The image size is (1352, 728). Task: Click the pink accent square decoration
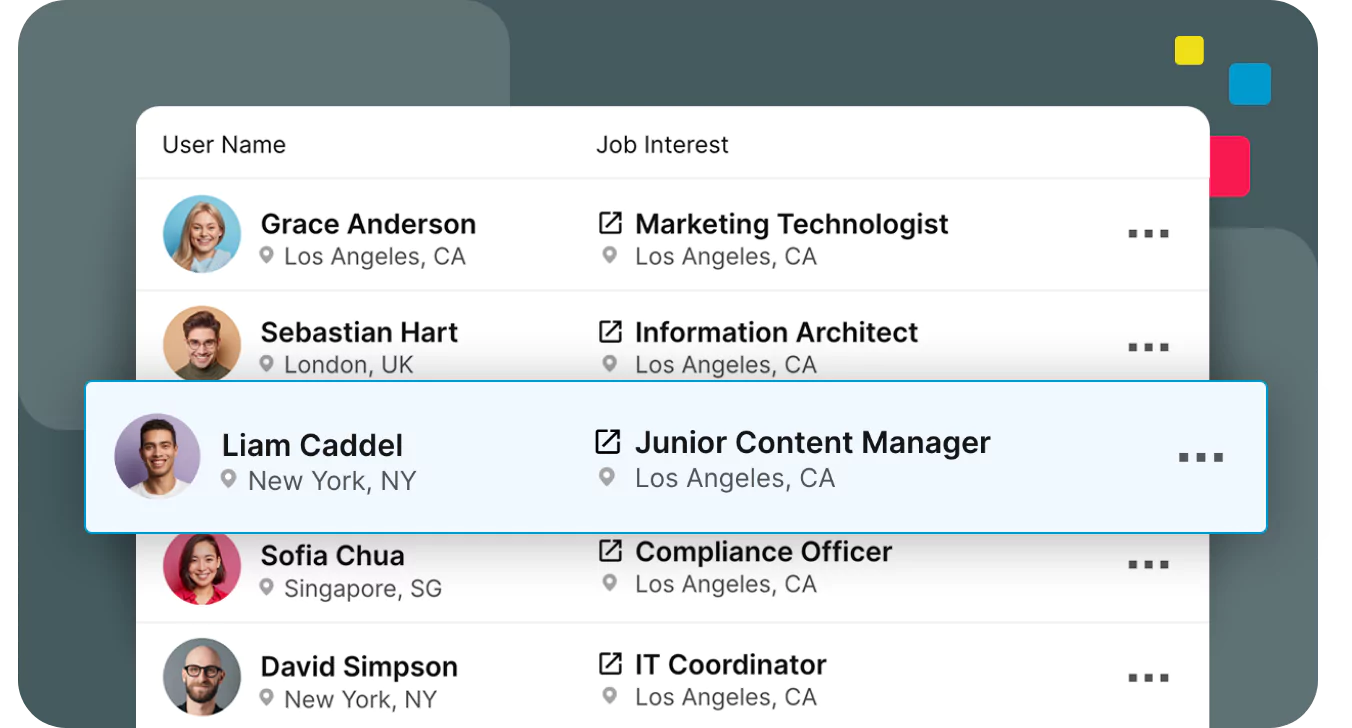pos(1230,165)
